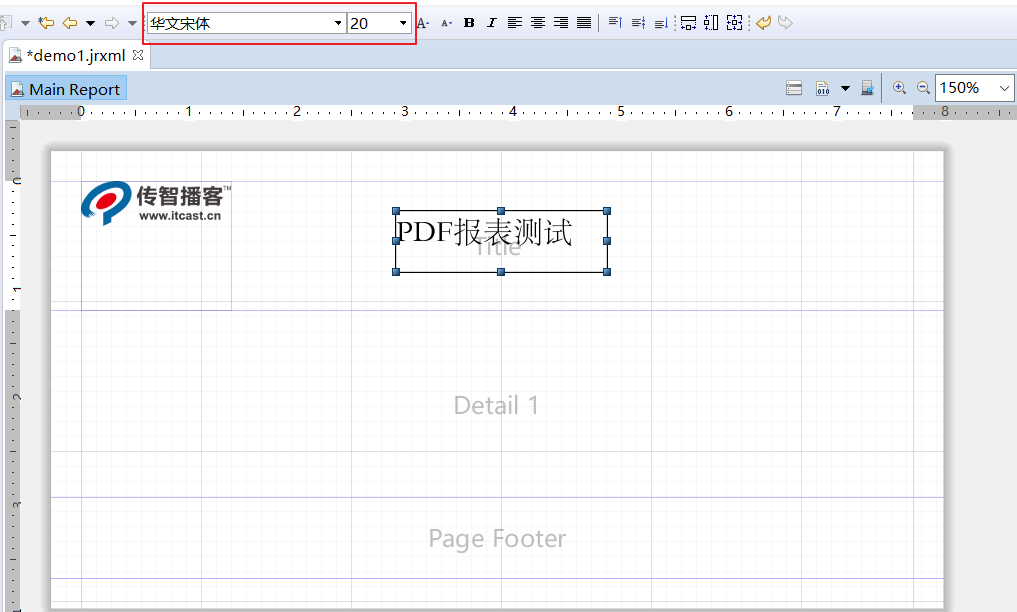The width and height of the screenshot is (1017, 612).
Task: Toggle bold formatting
Action: pyautogui.click(x=470, y=23)
